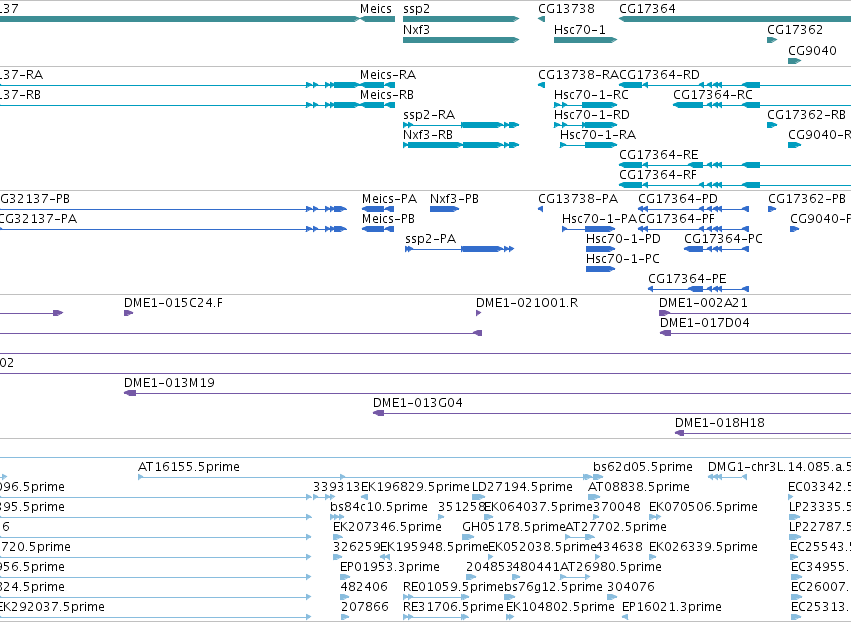Click the Meics-RA transcript label
The height and width of the screenshot is (622, 851).
click(x=388, y=74)
